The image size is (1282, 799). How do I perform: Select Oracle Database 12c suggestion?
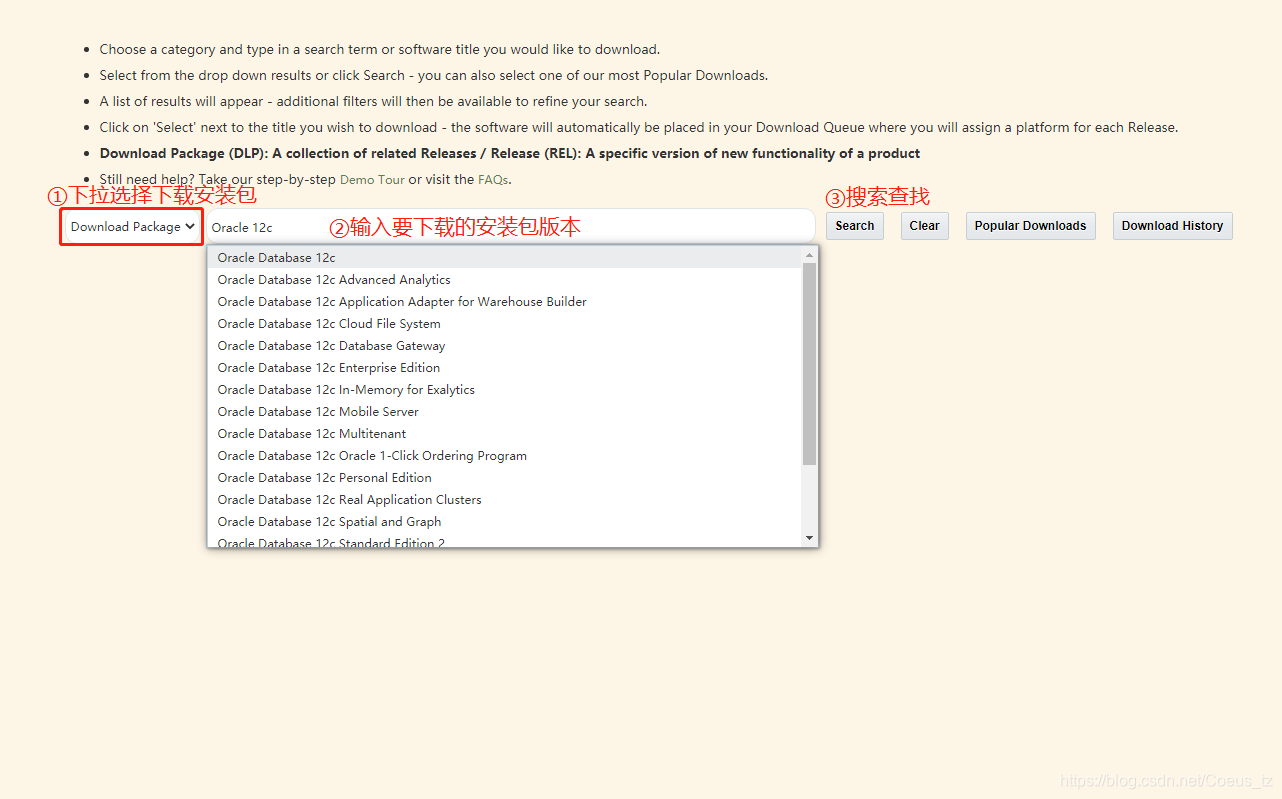(x=505, y=258)
